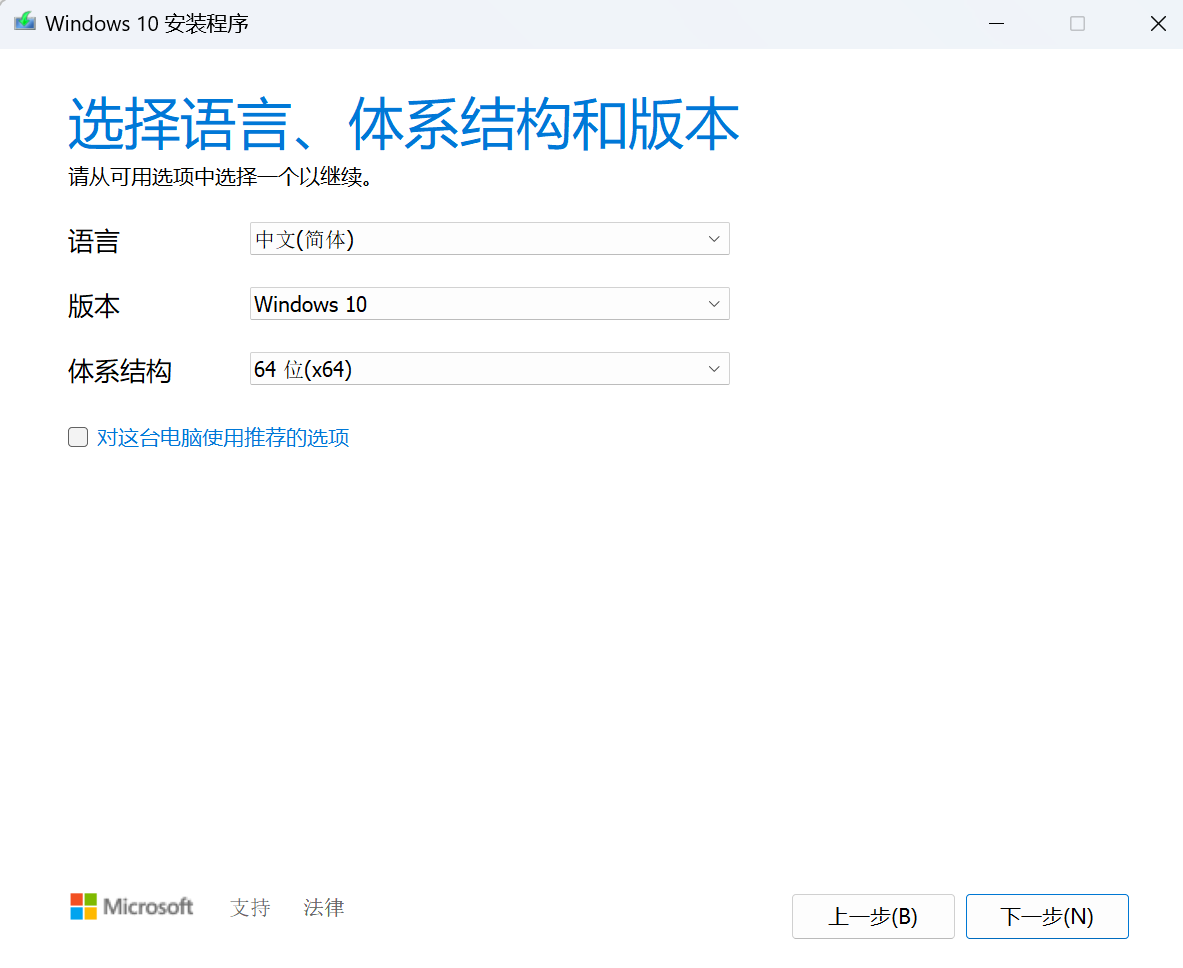The height and width of the screenshot is (968, 1183).
Task: Click the 体系结构 label text
Action: [x=120, y=371]
